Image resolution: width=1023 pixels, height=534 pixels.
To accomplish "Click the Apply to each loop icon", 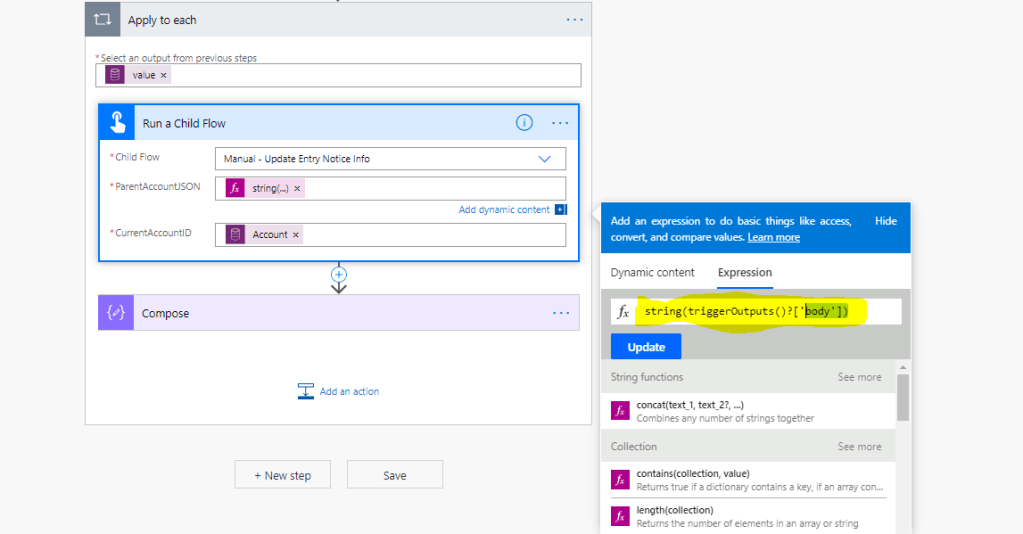I will pos(103,20).
